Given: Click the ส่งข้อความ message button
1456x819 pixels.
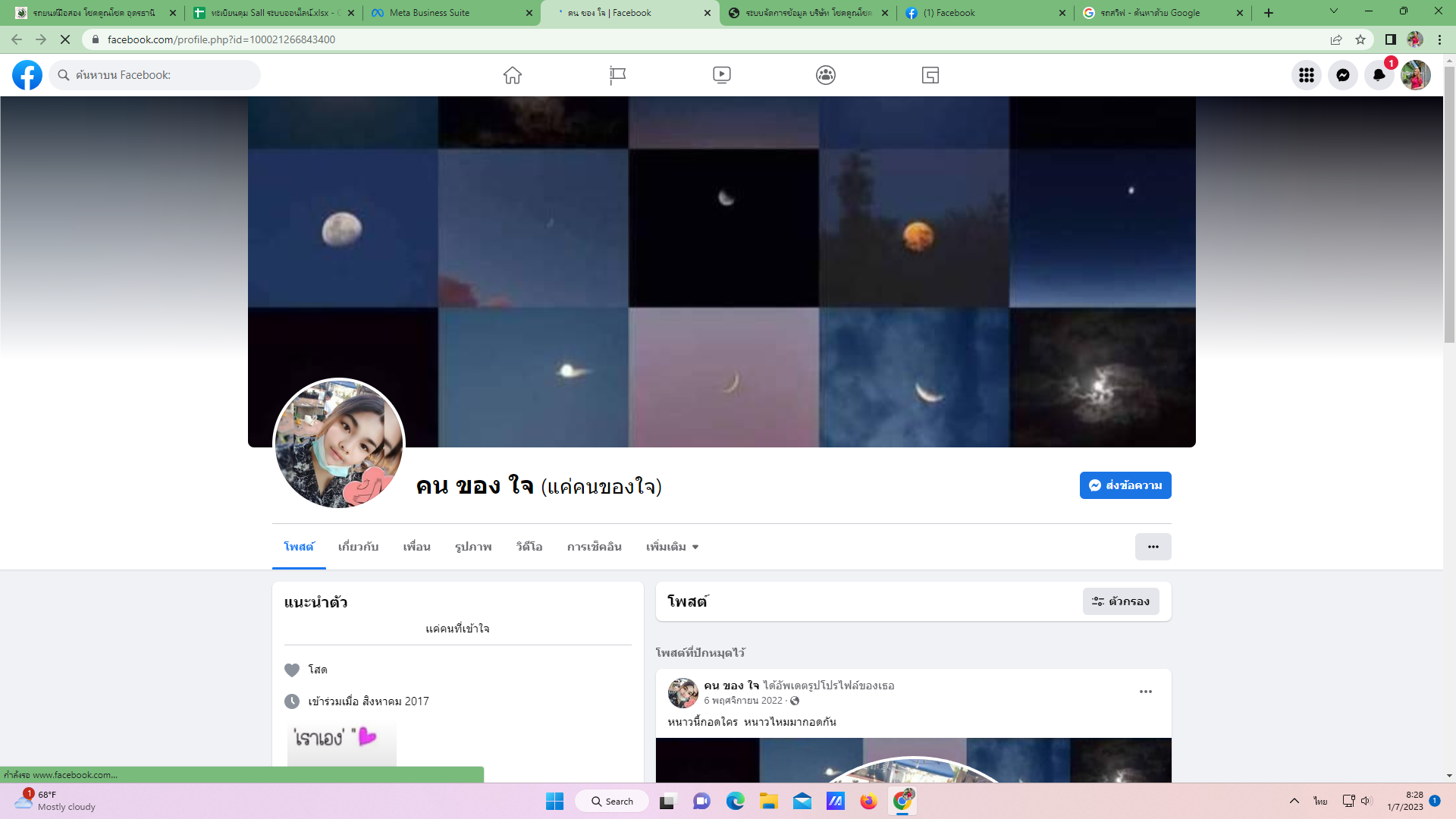Looking at the screenshot, I should 1125,485.
